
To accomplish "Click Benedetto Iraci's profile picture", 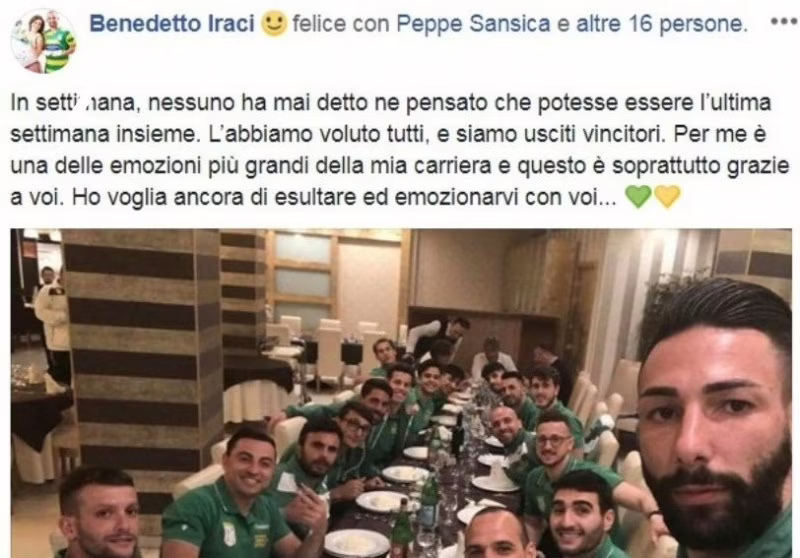I will [44, 41].
